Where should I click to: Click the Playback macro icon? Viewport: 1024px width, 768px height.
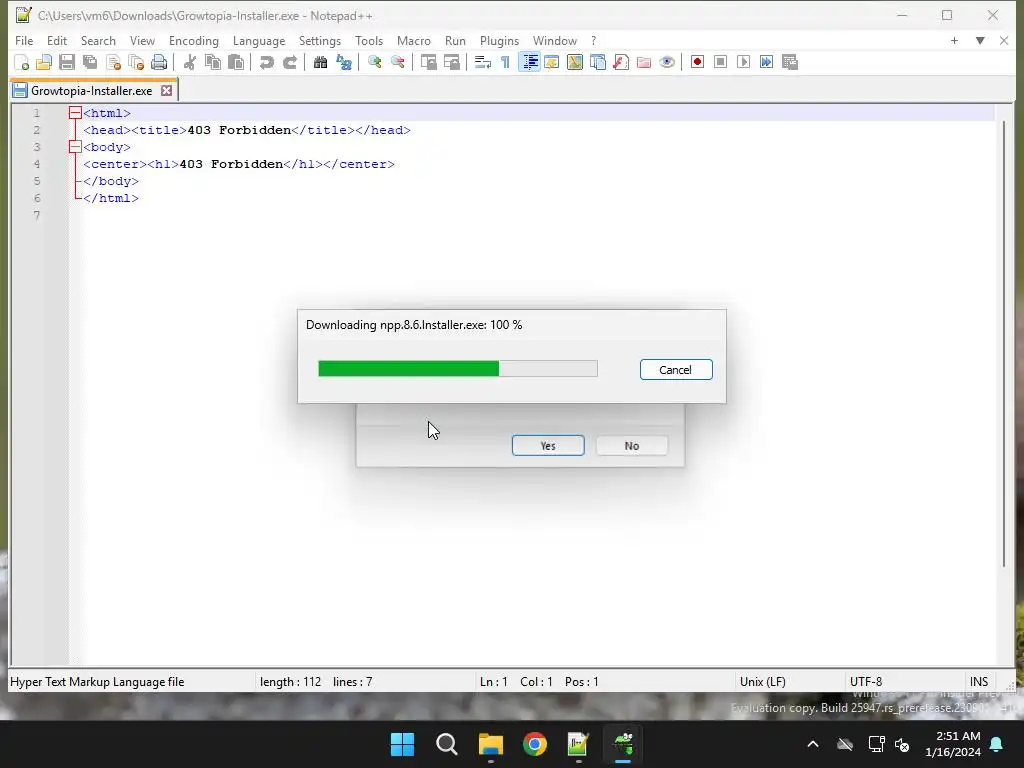point(743,62)
